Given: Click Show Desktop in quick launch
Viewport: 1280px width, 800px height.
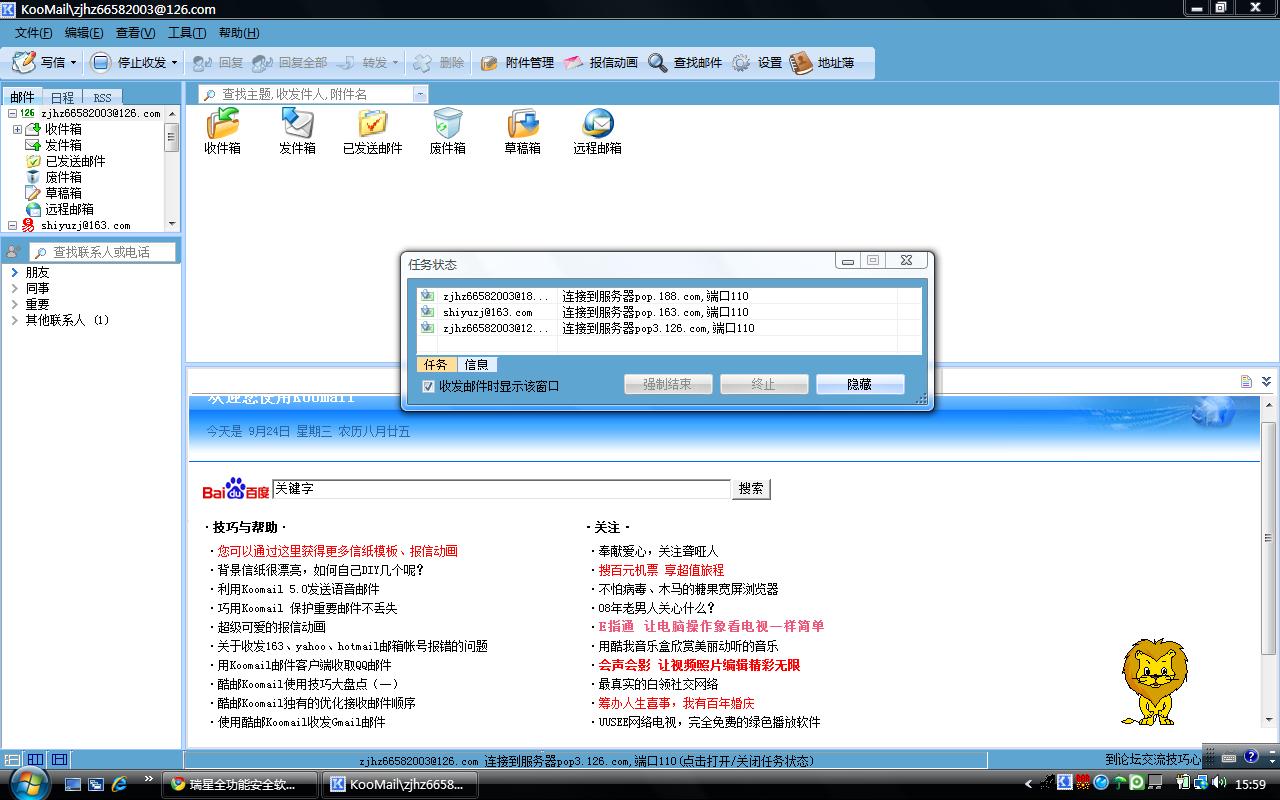Looking at the screenshot, I should point(73,785).
